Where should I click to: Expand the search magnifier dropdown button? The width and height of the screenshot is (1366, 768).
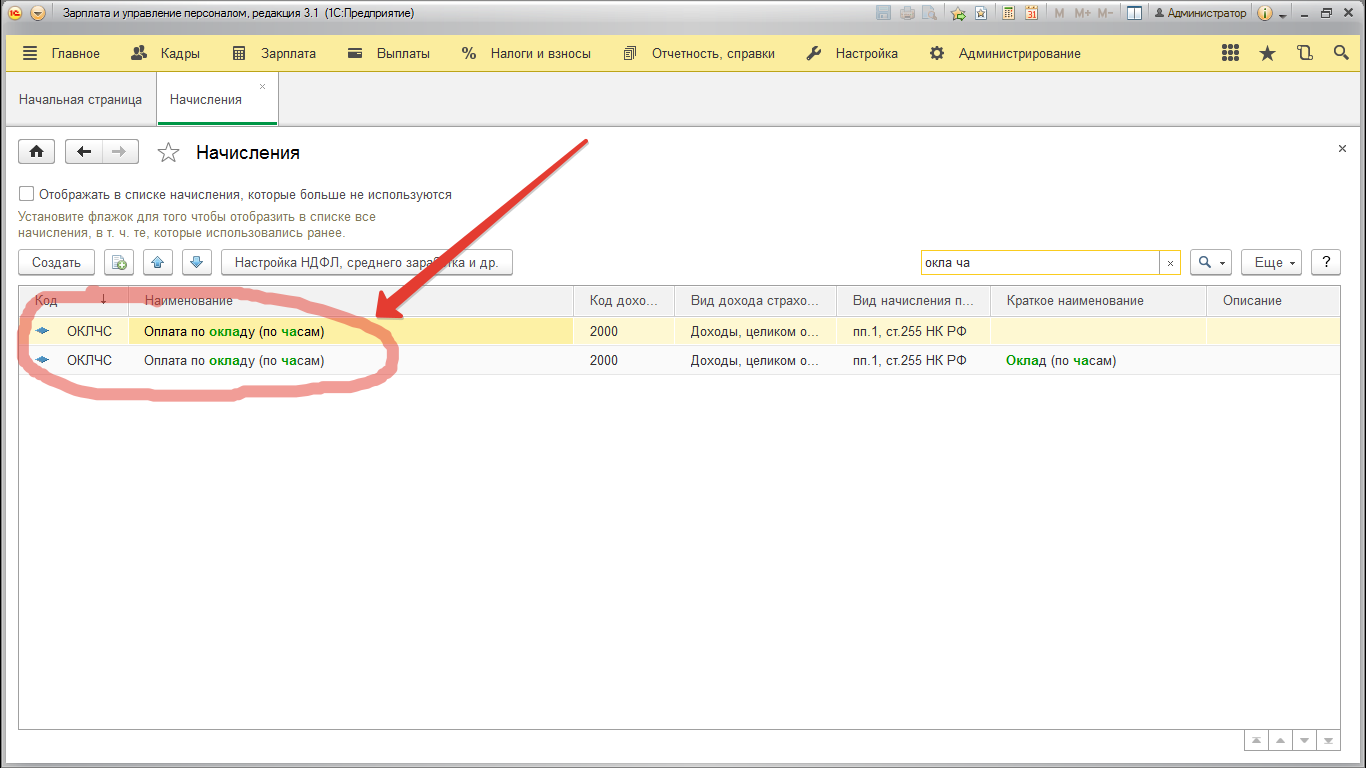tap(1211, 263)
